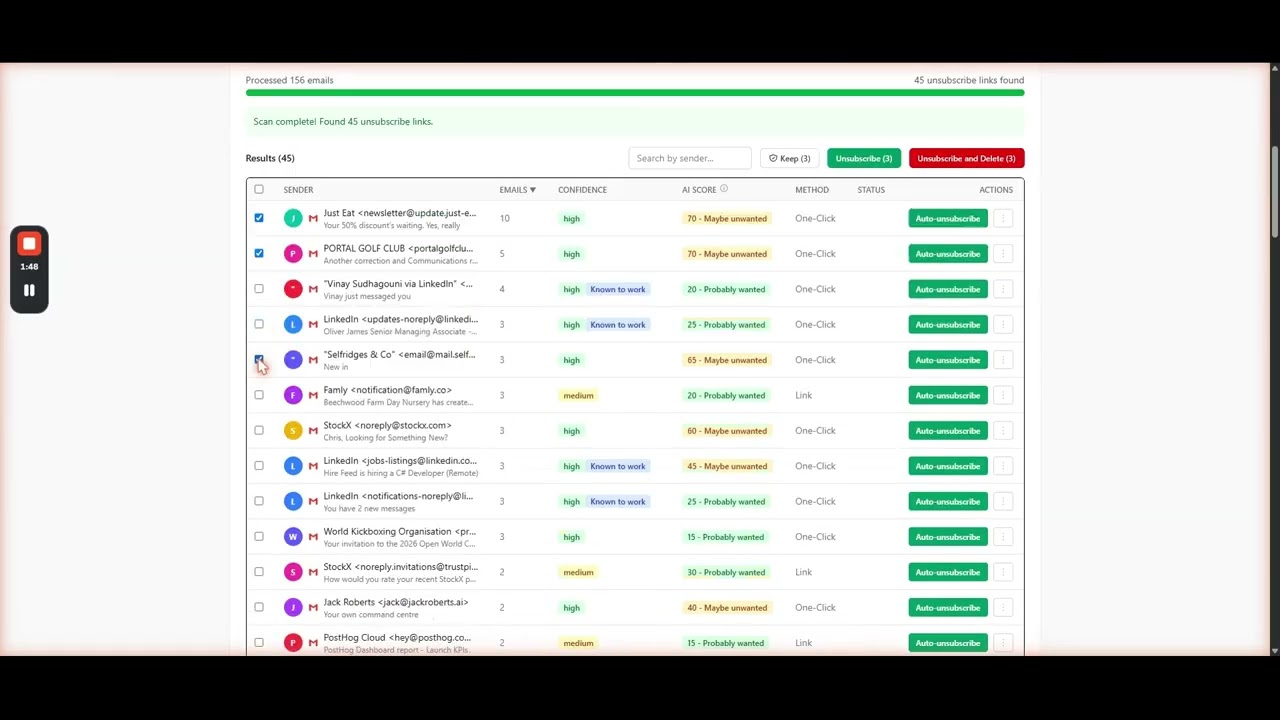The height and width of the screenshot is (720, 1280).
Task: Sort by the Status column header
Action: [871, 189]
